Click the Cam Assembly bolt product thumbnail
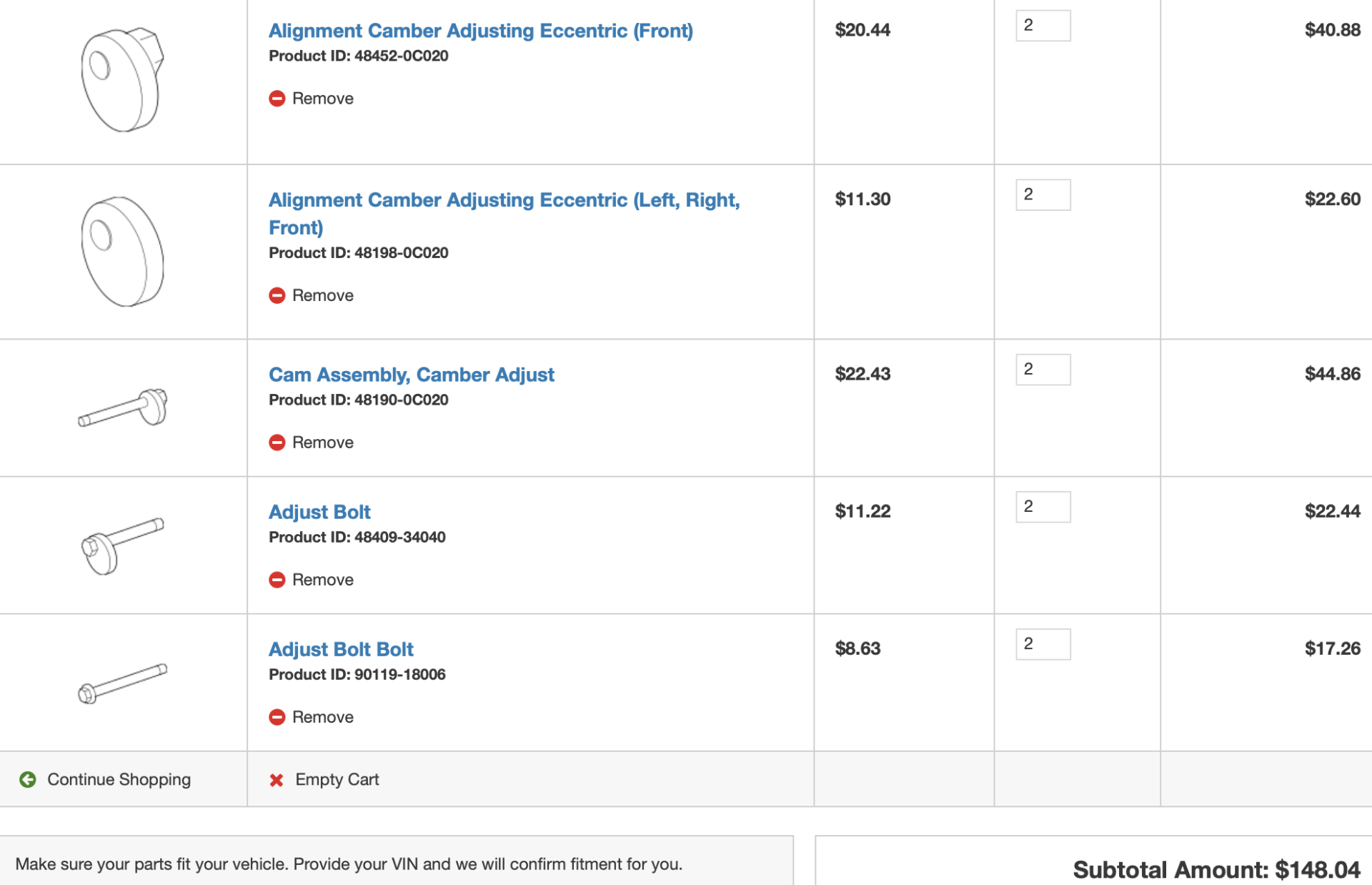This screenshot has height=885, width=1372. click(x=123, y=408)
